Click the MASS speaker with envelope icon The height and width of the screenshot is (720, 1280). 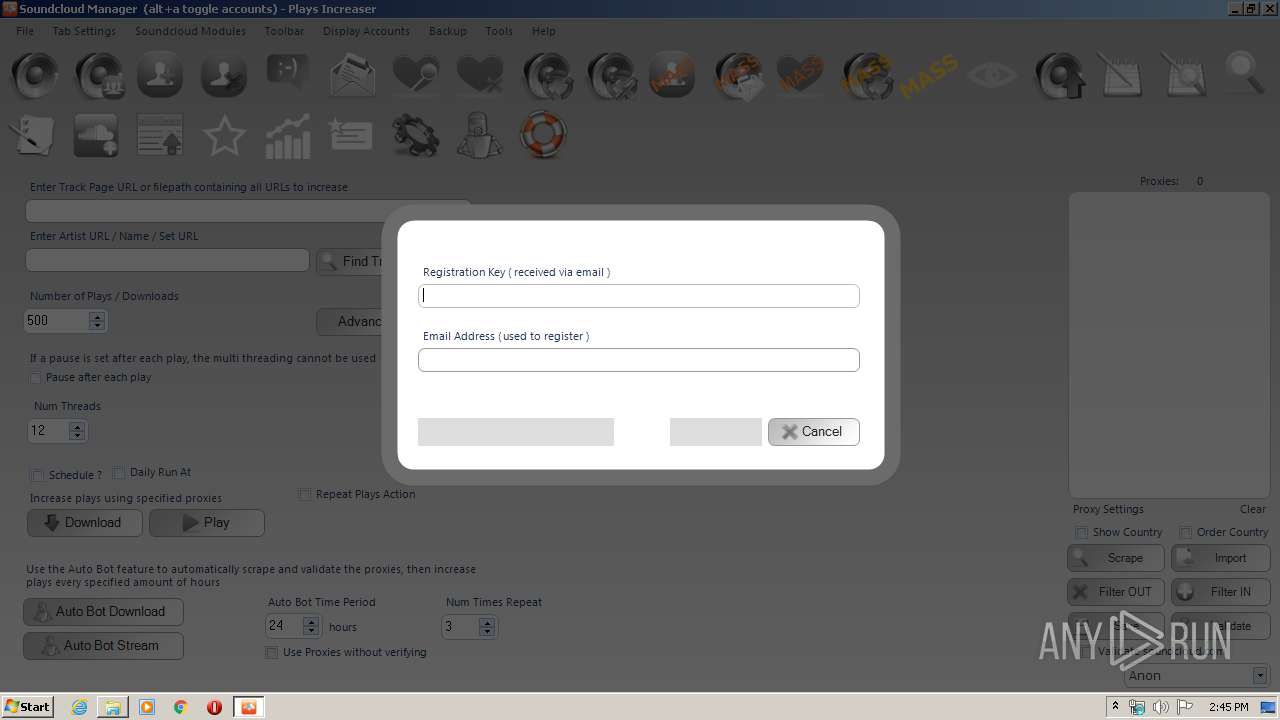tap(739, 76)
